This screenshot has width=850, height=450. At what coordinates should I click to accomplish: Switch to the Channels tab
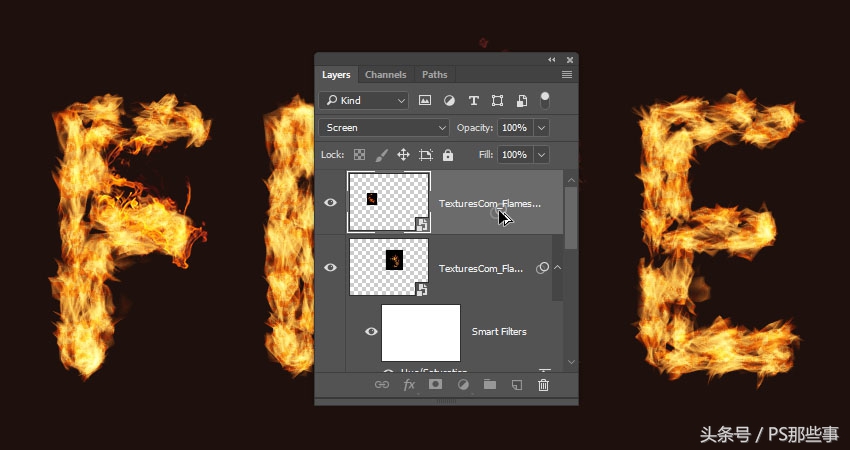(385, 75)
